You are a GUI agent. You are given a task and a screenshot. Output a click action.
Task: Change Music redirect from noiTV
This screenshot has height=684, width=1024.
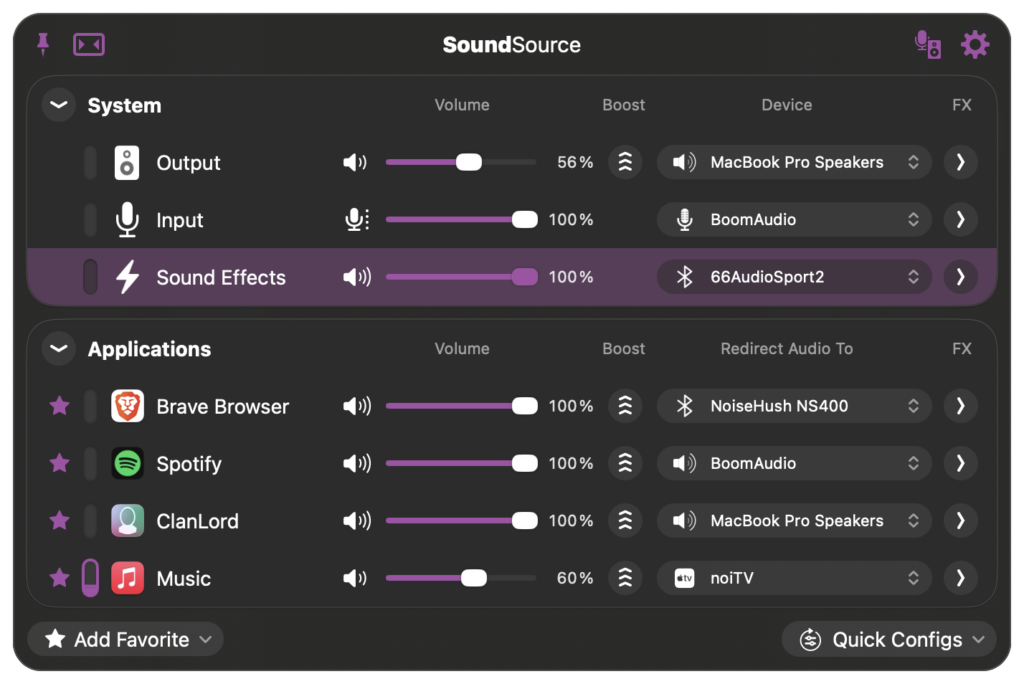click(794, 578)
